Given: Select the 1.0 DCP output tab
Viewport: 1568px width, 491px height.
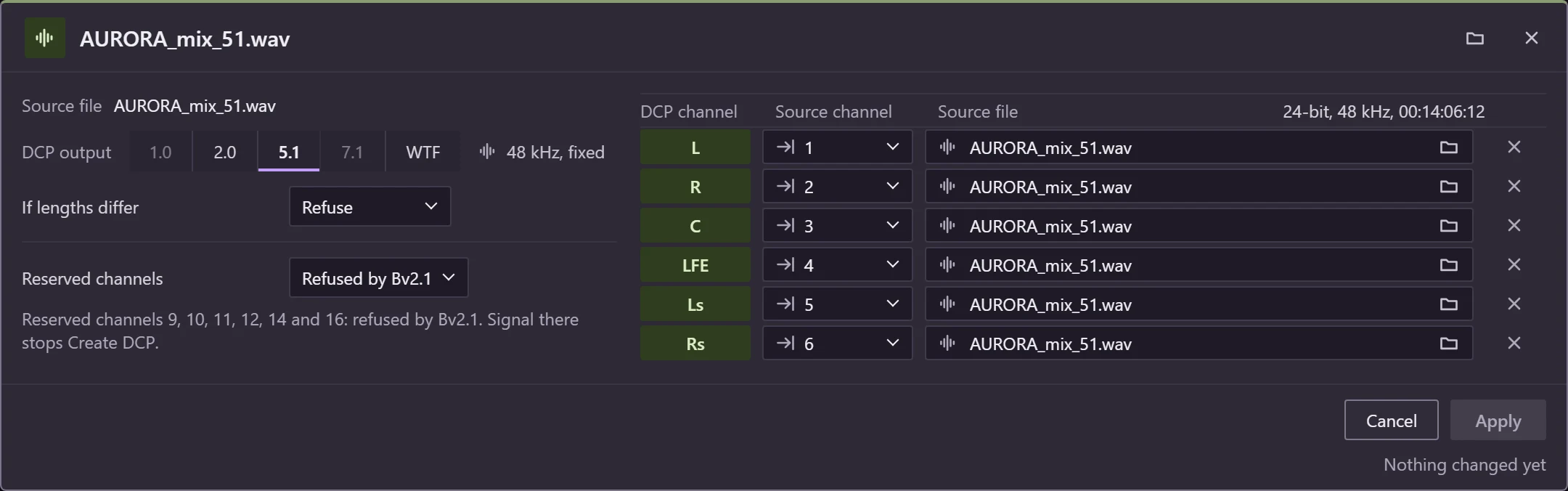Looking at the screenshot, I should pos(160,152).
